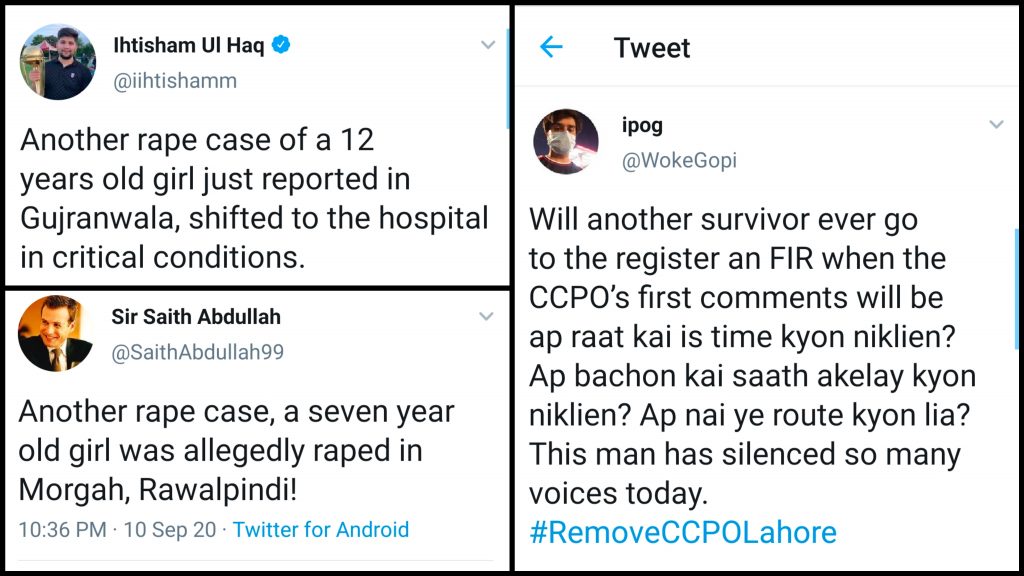
Task: Open the Twitter for Android source link
Action: (x=321, y=529)
